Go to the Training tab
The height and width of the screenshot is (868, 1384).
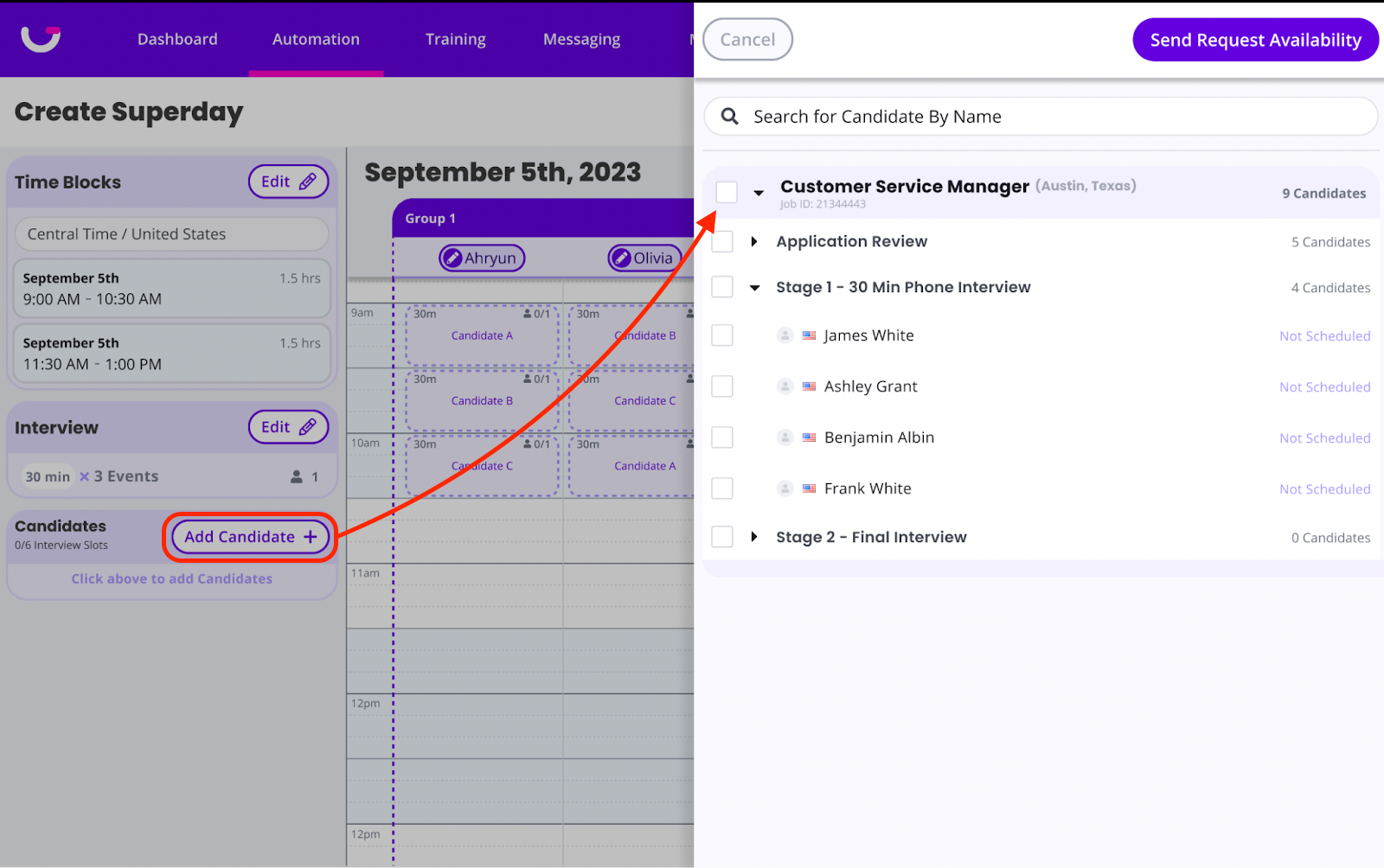coord(456,39)
